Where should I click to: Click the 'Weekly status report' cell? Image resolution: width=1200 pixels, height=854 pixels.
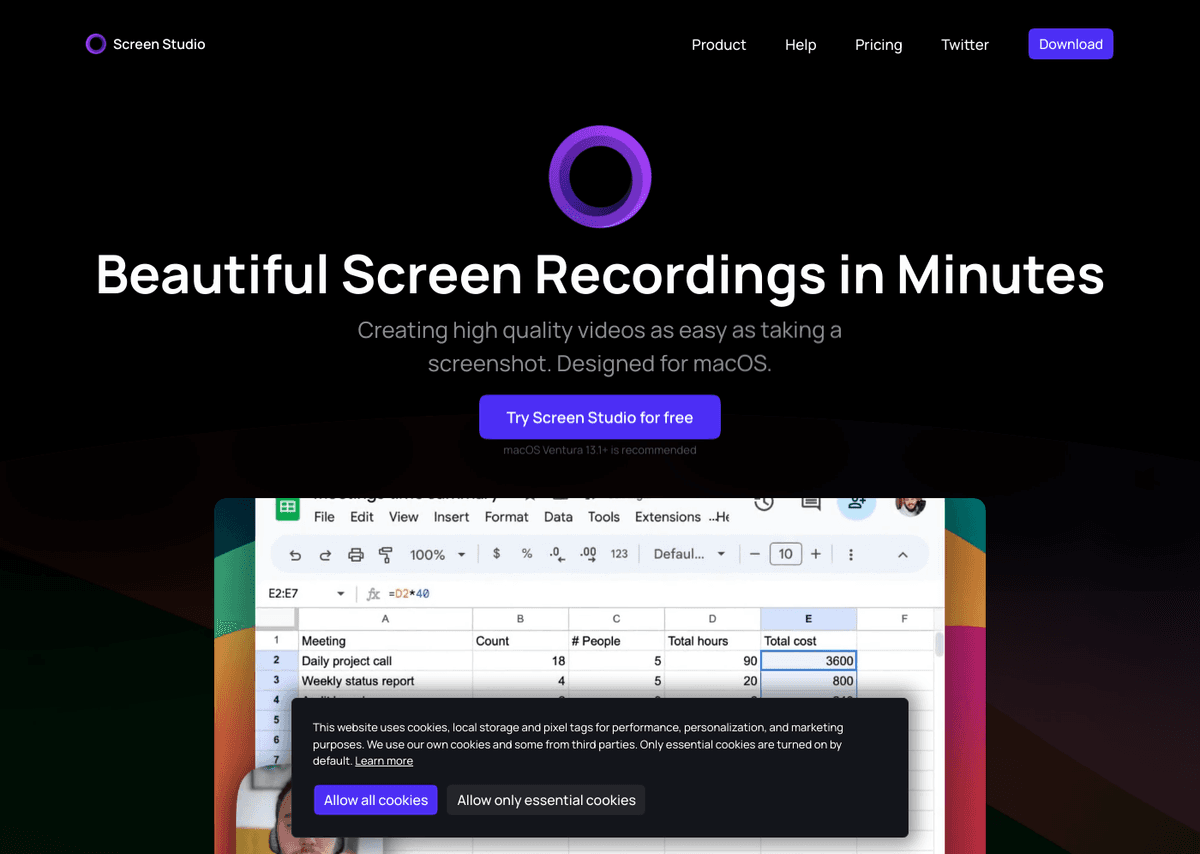(385, 681)
